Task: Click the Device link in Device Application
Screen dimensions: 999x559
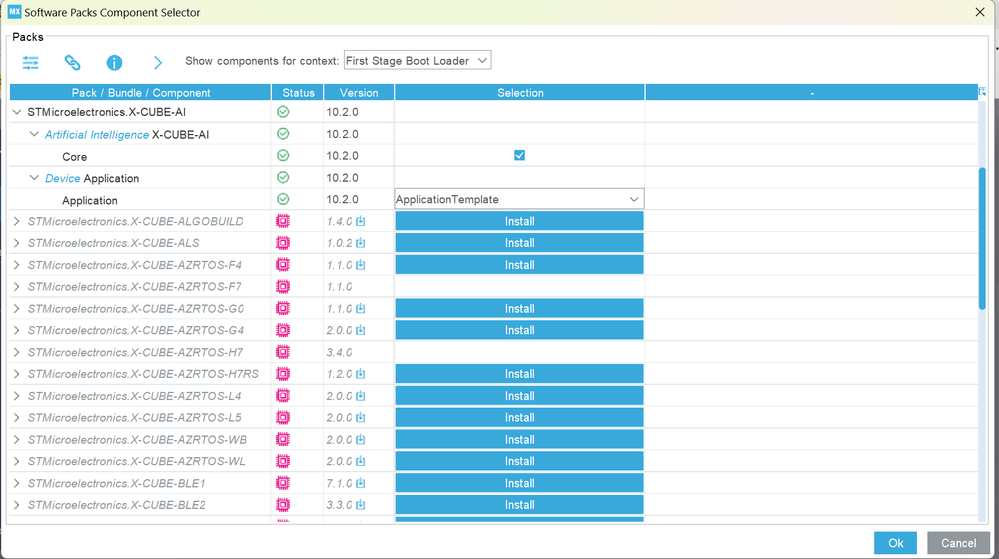Action: 62,178
